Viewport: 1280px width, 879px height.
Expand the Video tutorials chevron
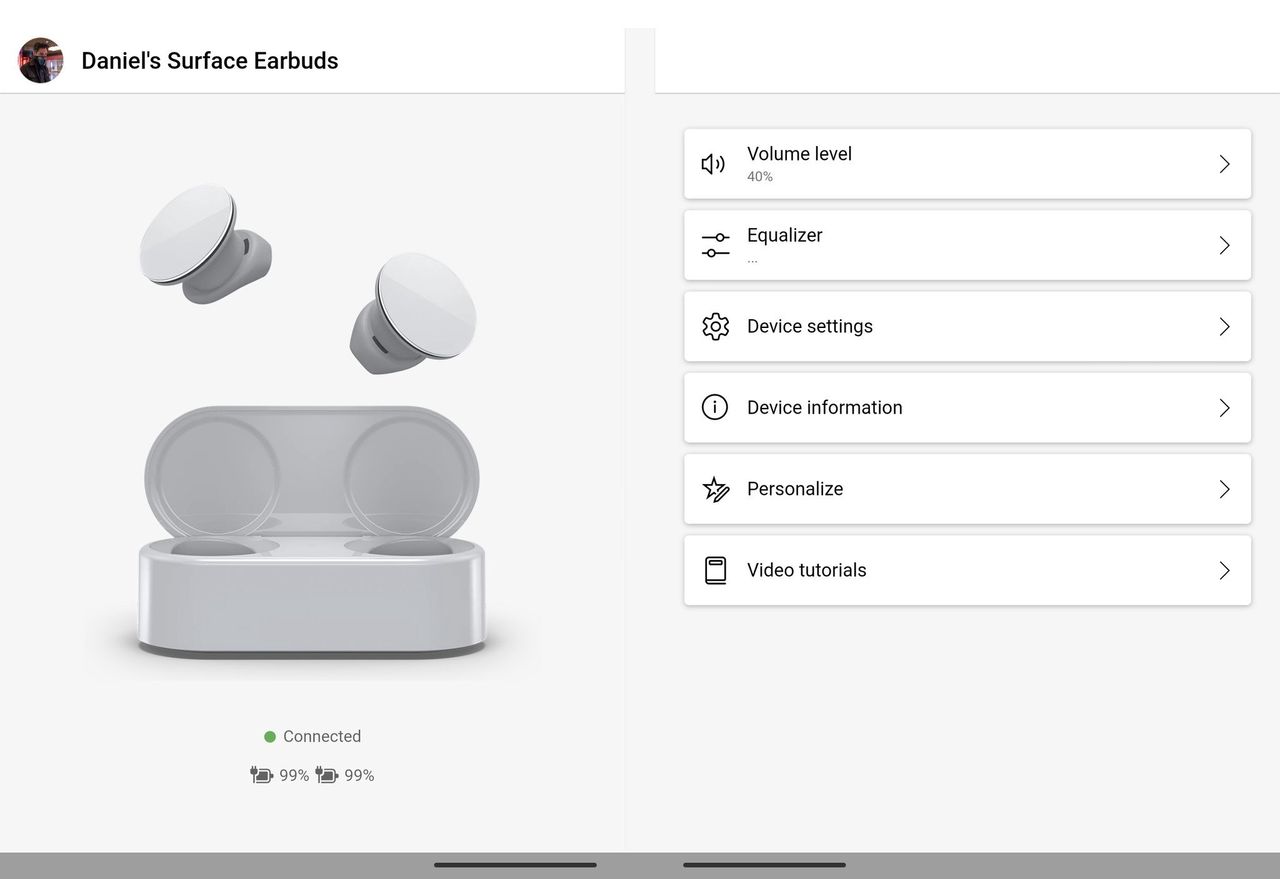tap(1224, 570)
